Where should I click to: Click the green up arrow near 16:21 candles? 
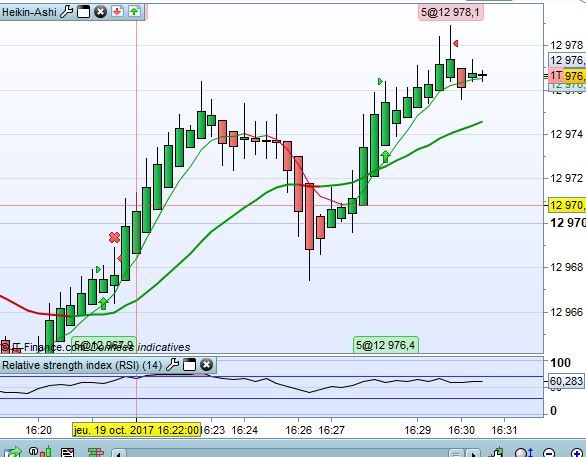tap(104, 303)
